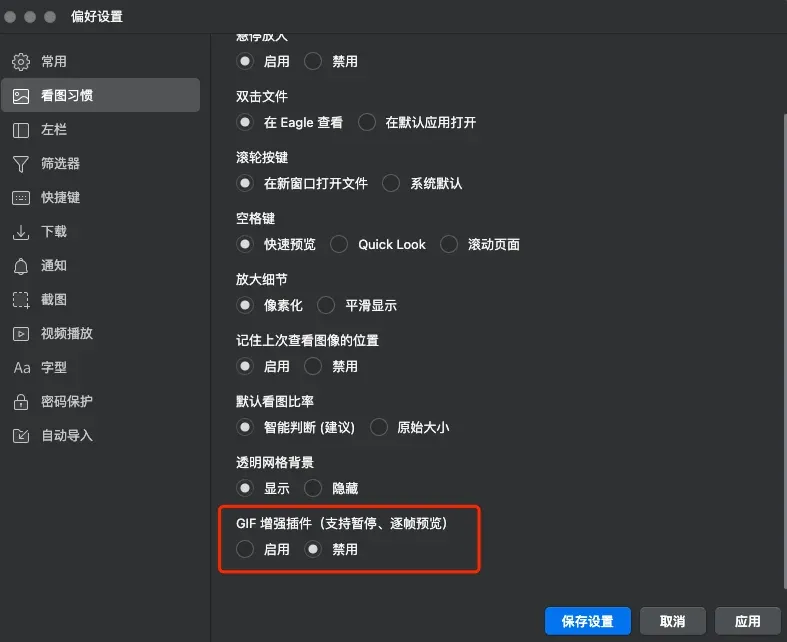
Task: Click the sidebar panel icon for 左栏
Action: [x=21, y=130]
